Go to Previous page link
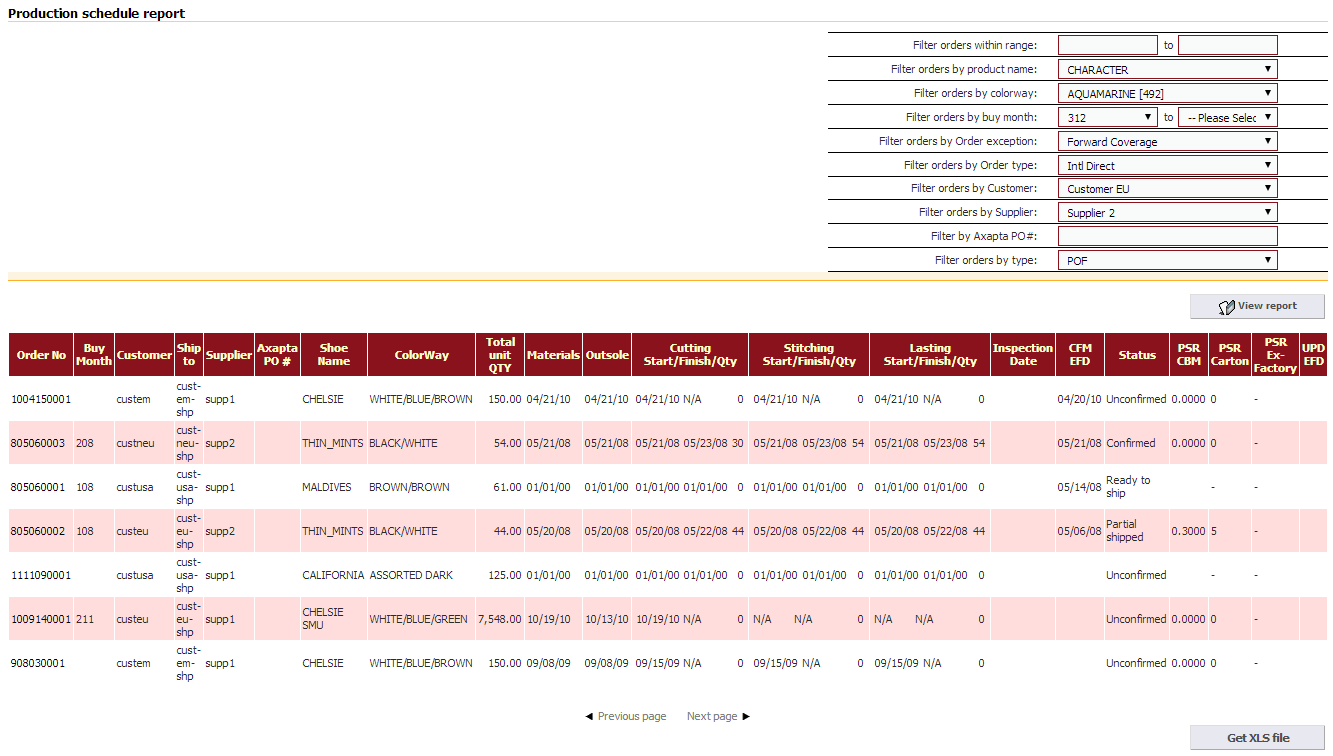This screenshot has height=756, width=1333. (x=625, y=716)
